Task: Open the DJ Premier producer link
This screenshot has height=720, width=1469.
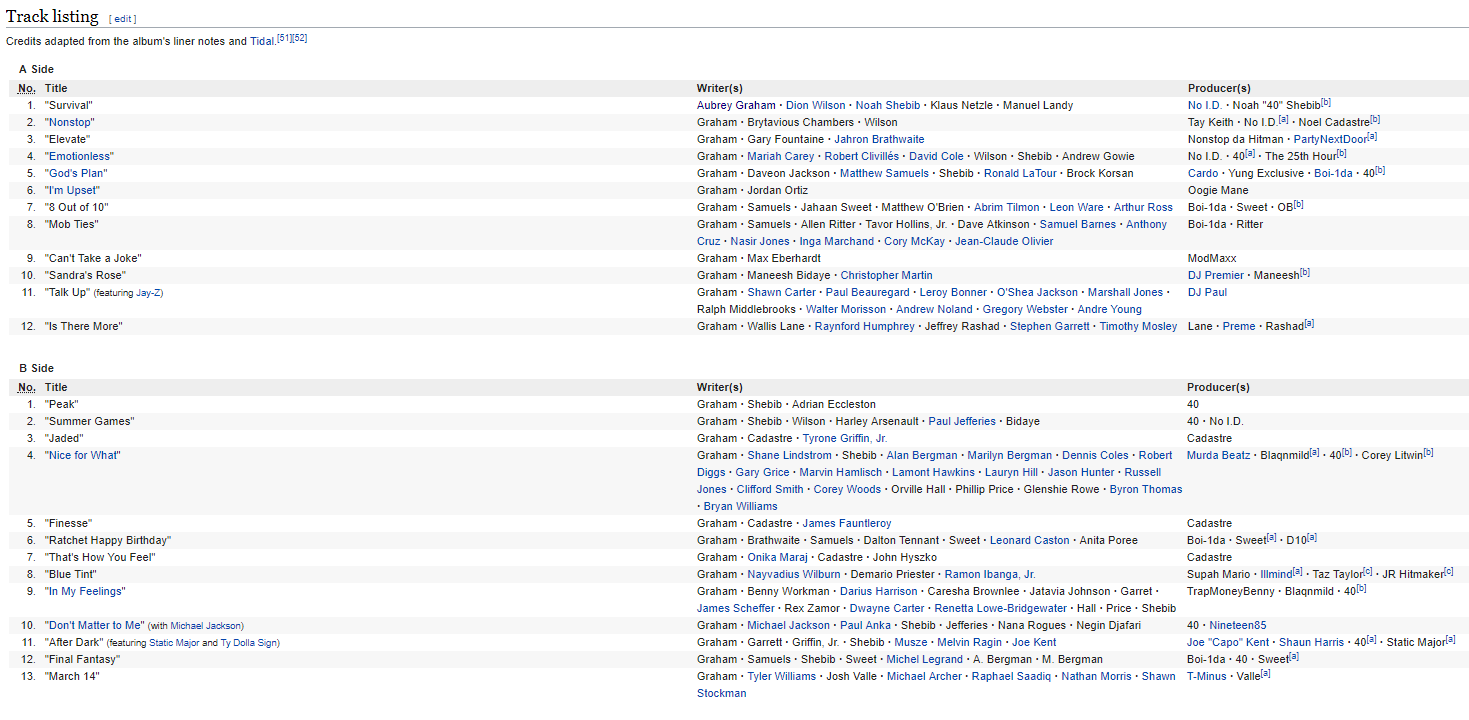Action: 1215,275
